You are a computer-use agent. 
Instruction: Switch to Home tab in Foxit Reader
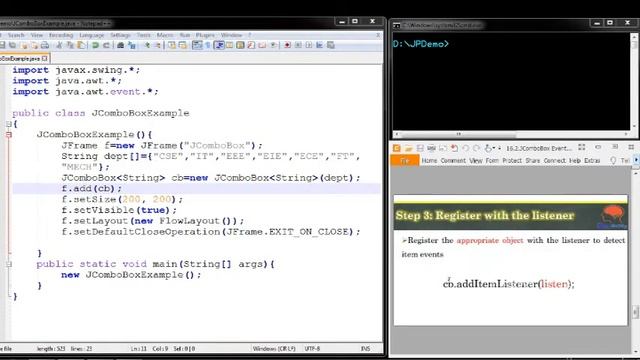(429, 160)
